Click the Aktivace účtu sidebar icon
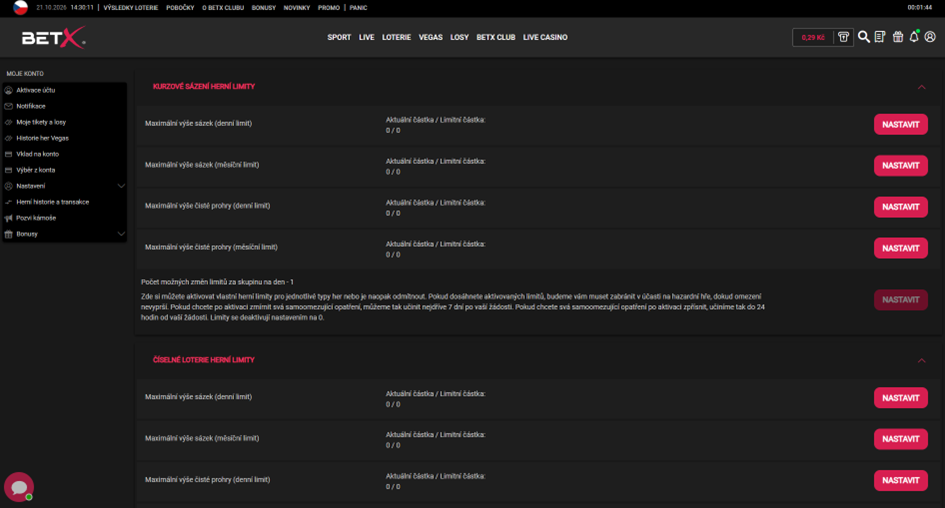 [8, 90]
